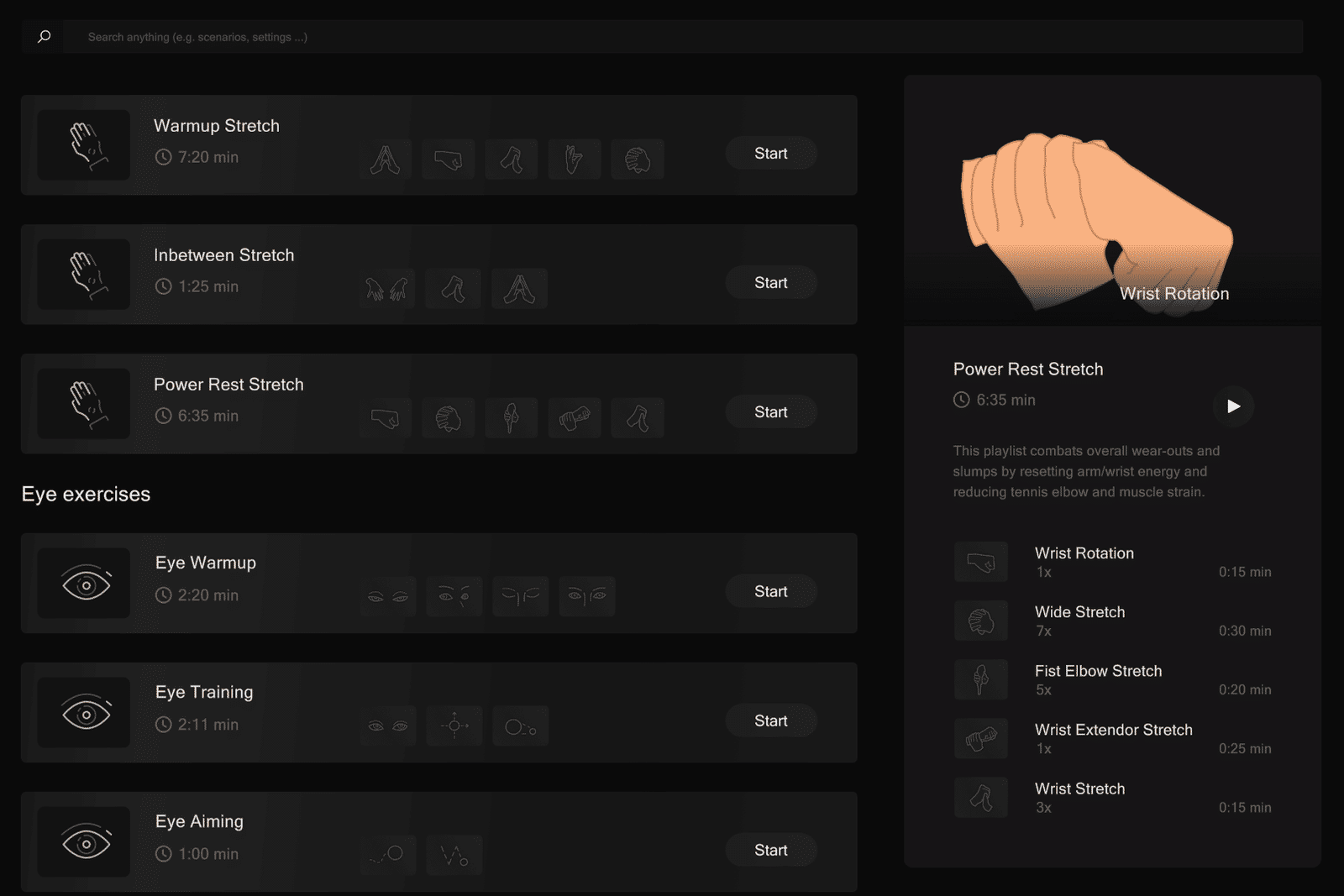Screen dimensions: 1344x896
Task: Click third exercise icon in Warmup Stretch row
Action: click(x=512, y=160)
